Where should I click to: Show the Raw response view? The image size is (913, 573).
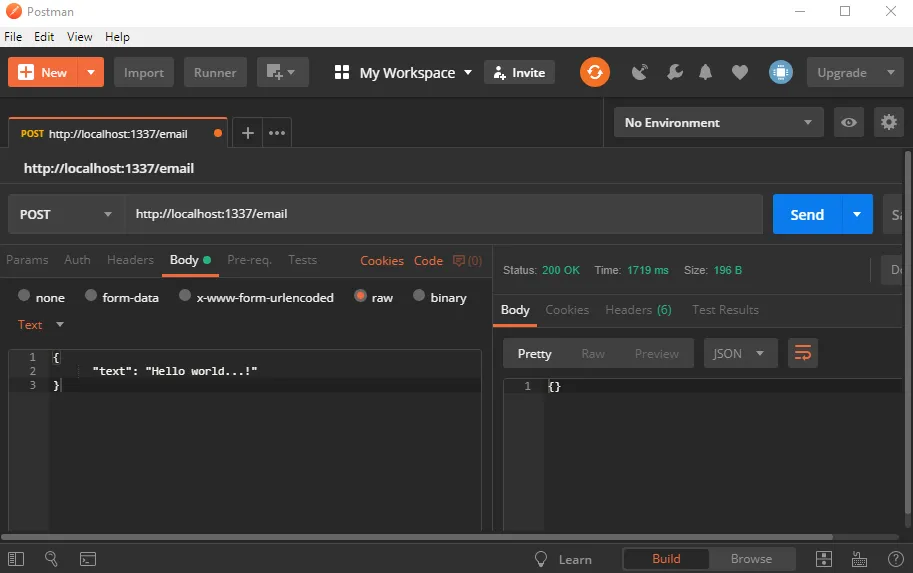[593, 353]
